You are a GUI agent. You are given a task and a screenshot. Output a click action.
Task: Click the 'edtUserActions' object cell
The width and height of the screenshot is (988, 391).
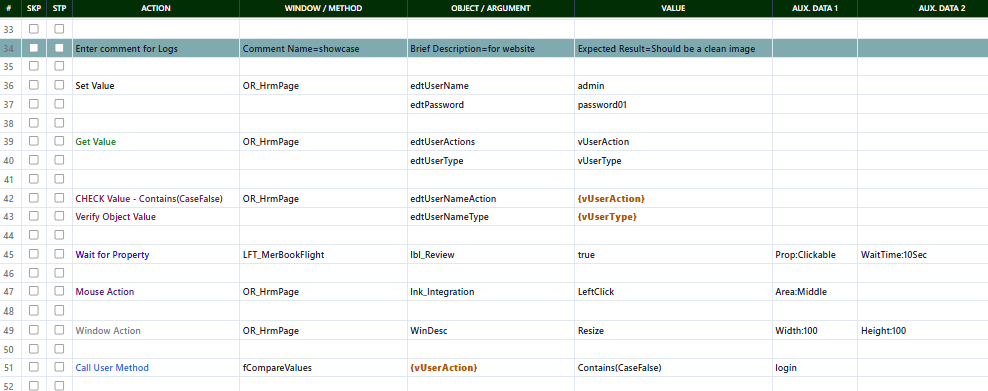pyautogui.click(x=491, y=142)
